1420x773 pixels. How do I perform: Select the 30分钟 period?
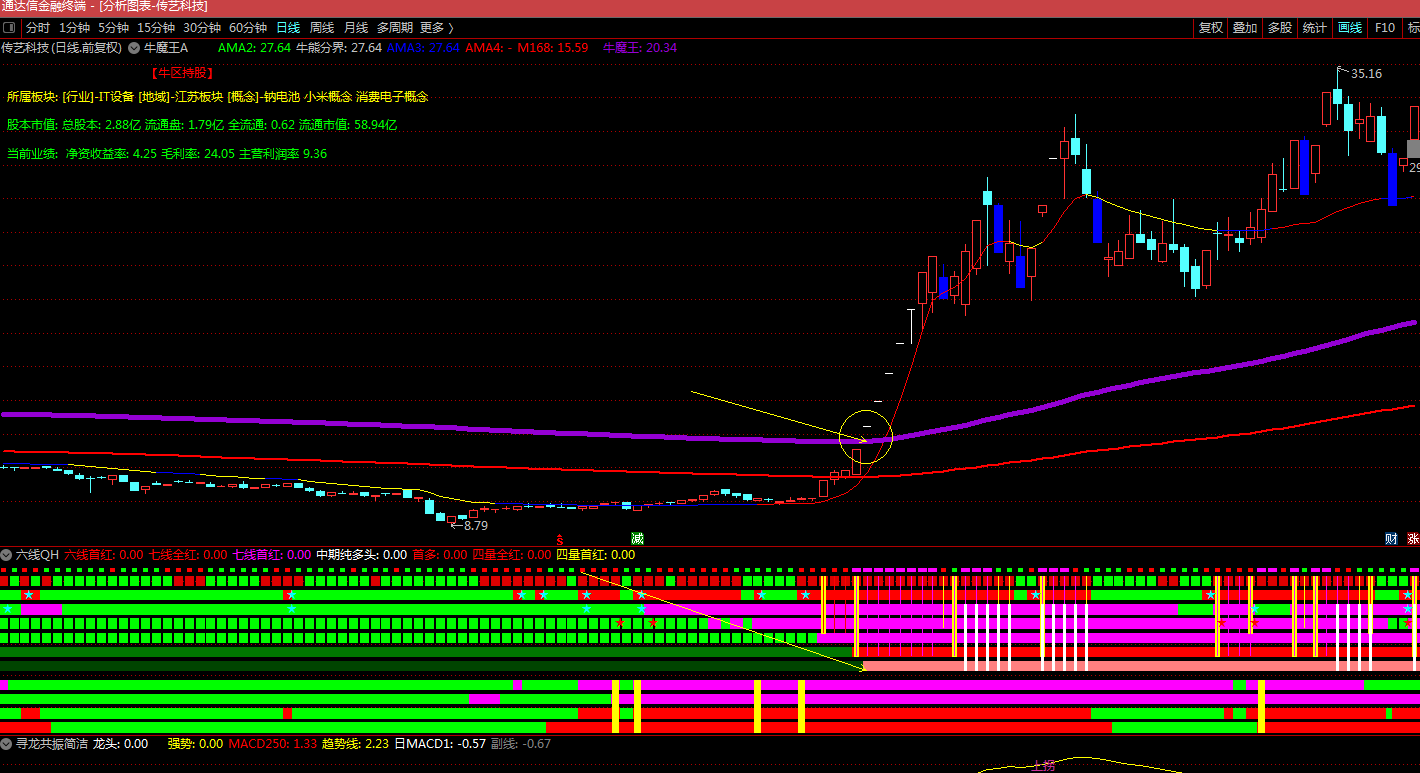[x=202, y=28]
